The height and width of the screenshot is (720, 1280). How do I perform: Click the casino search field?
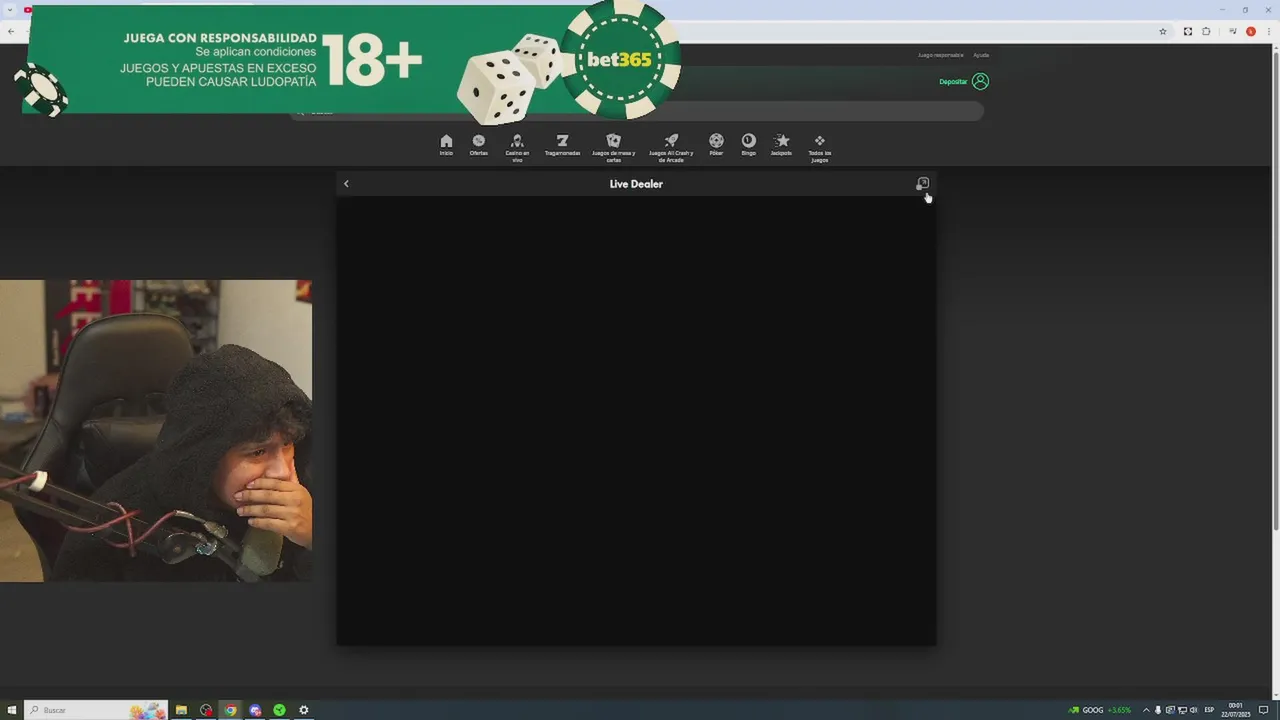click(637, 111)
